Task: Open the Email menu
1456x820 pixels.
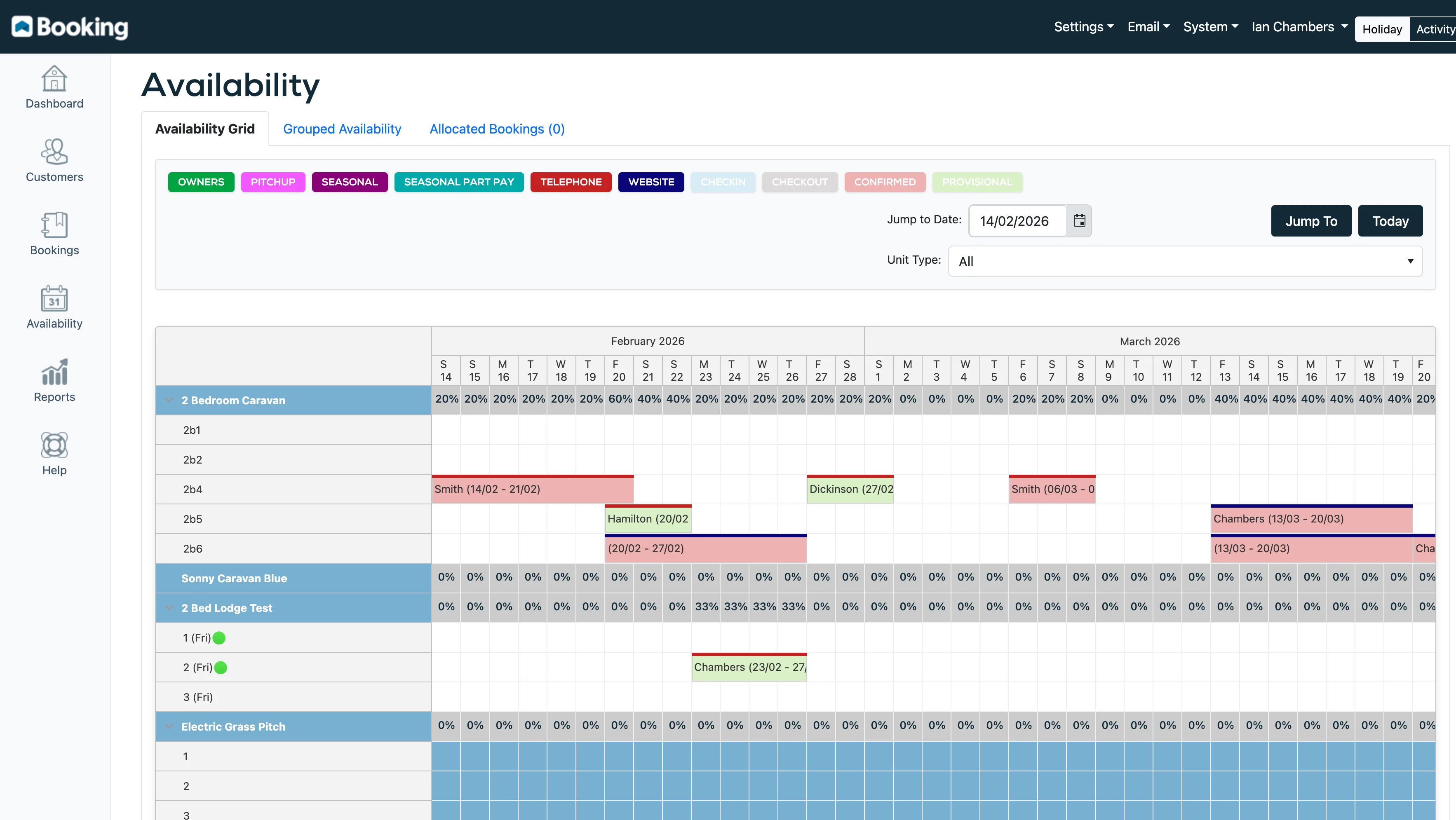Action: pos(1148,26)
